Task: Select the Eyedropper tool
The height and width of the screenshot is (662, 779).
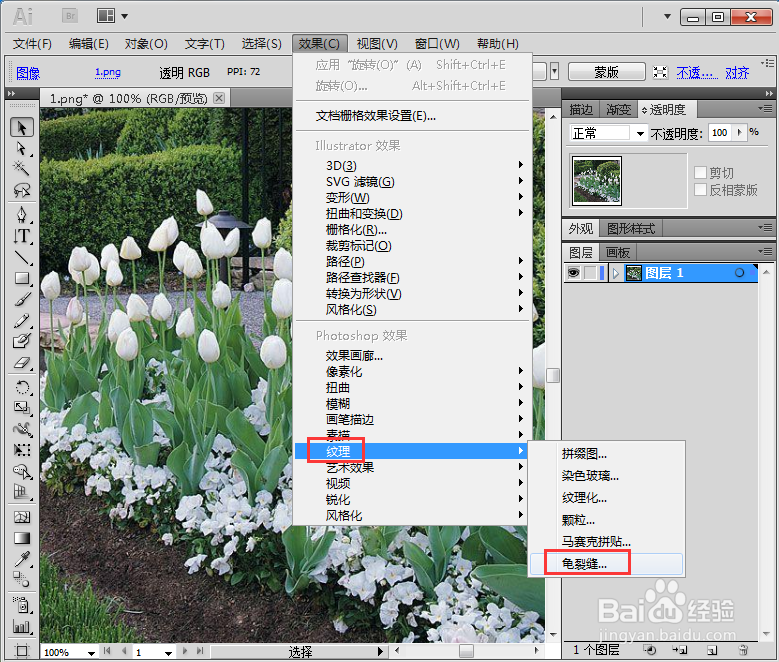Action: coord(21,559)
